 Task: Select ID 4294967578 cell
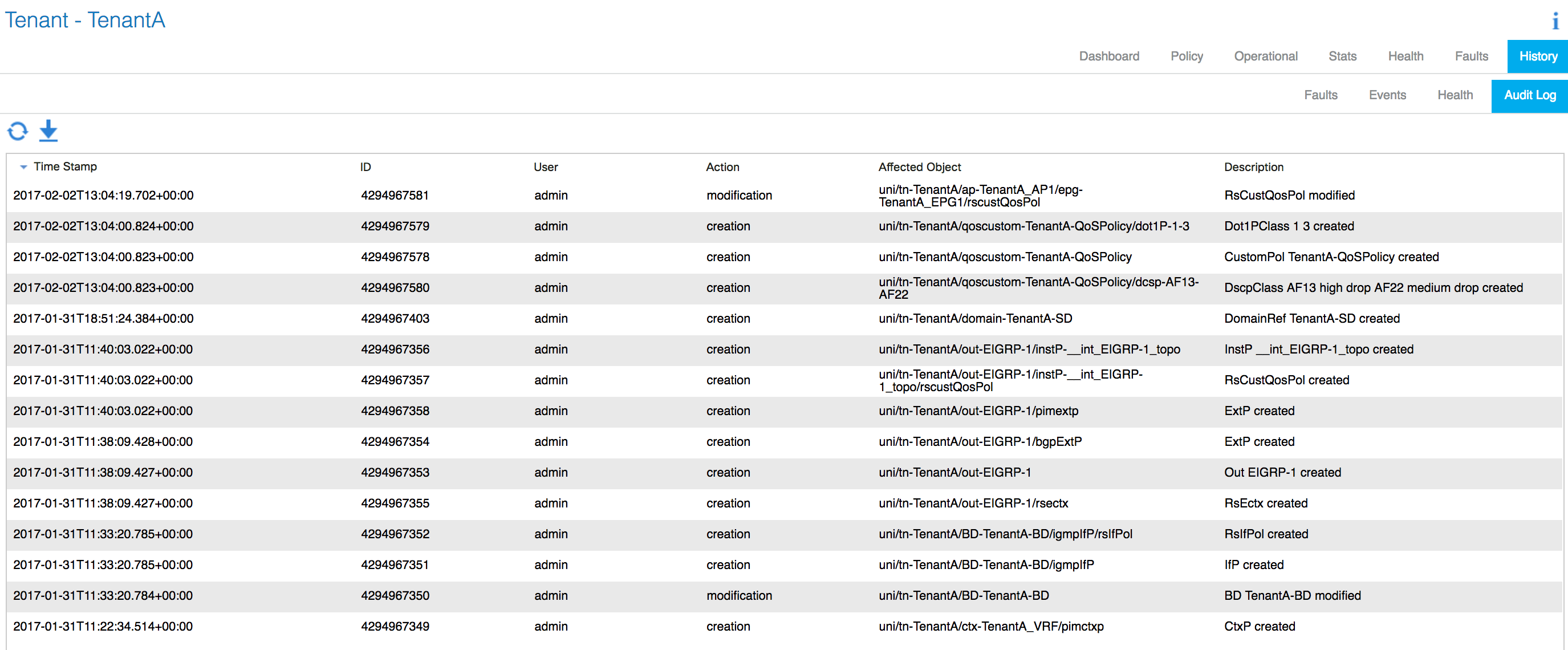[395, 257]
